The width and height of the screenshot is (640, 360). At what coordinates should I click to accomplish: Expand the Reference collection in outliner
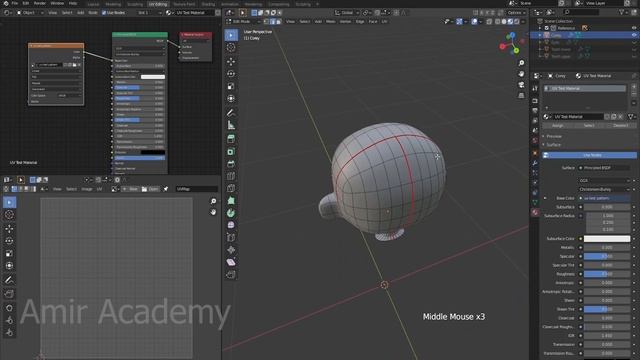coord(540,28)
